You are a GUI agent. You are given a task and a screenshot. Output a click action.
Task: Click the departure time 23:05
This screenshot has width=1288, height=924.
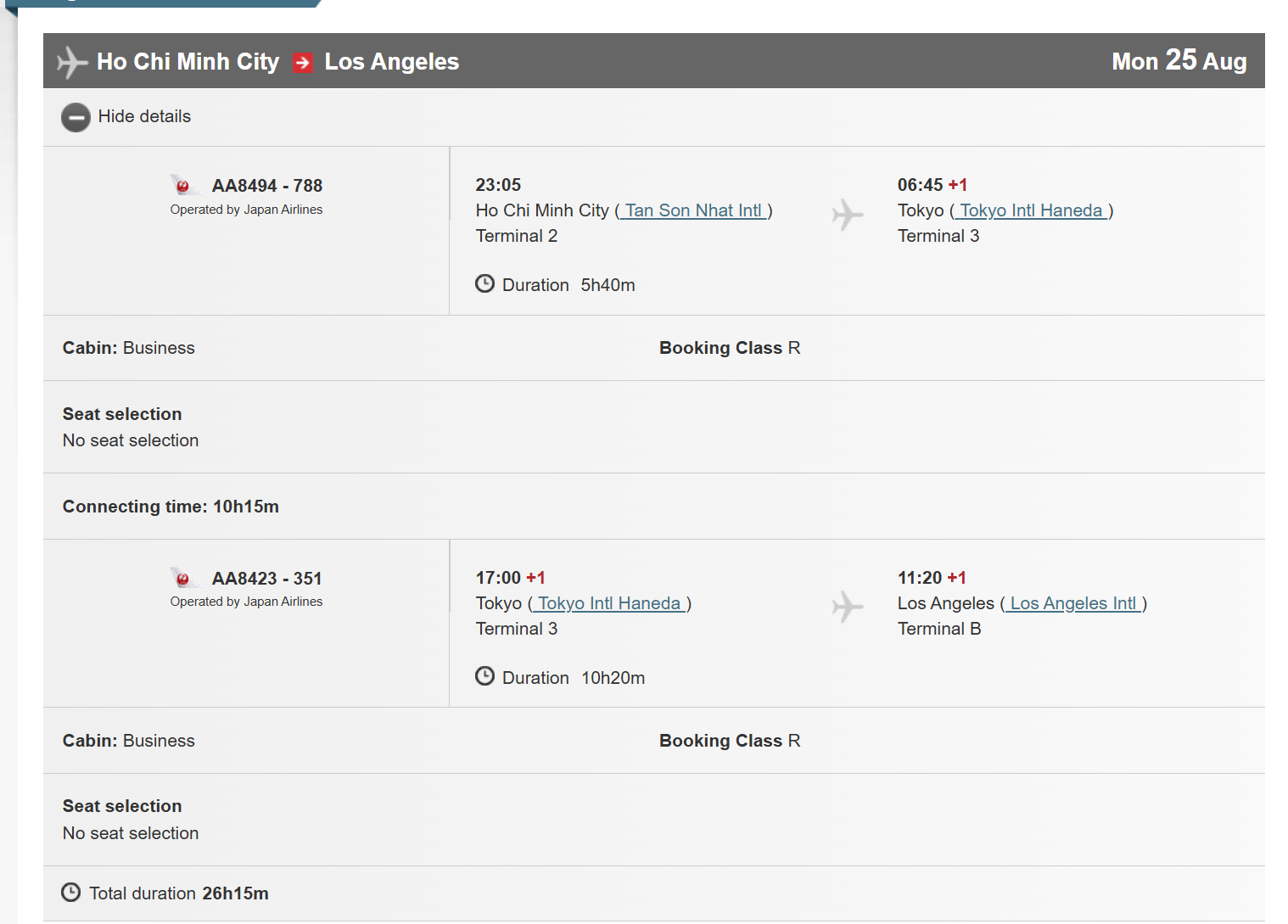tap(498, 185)
